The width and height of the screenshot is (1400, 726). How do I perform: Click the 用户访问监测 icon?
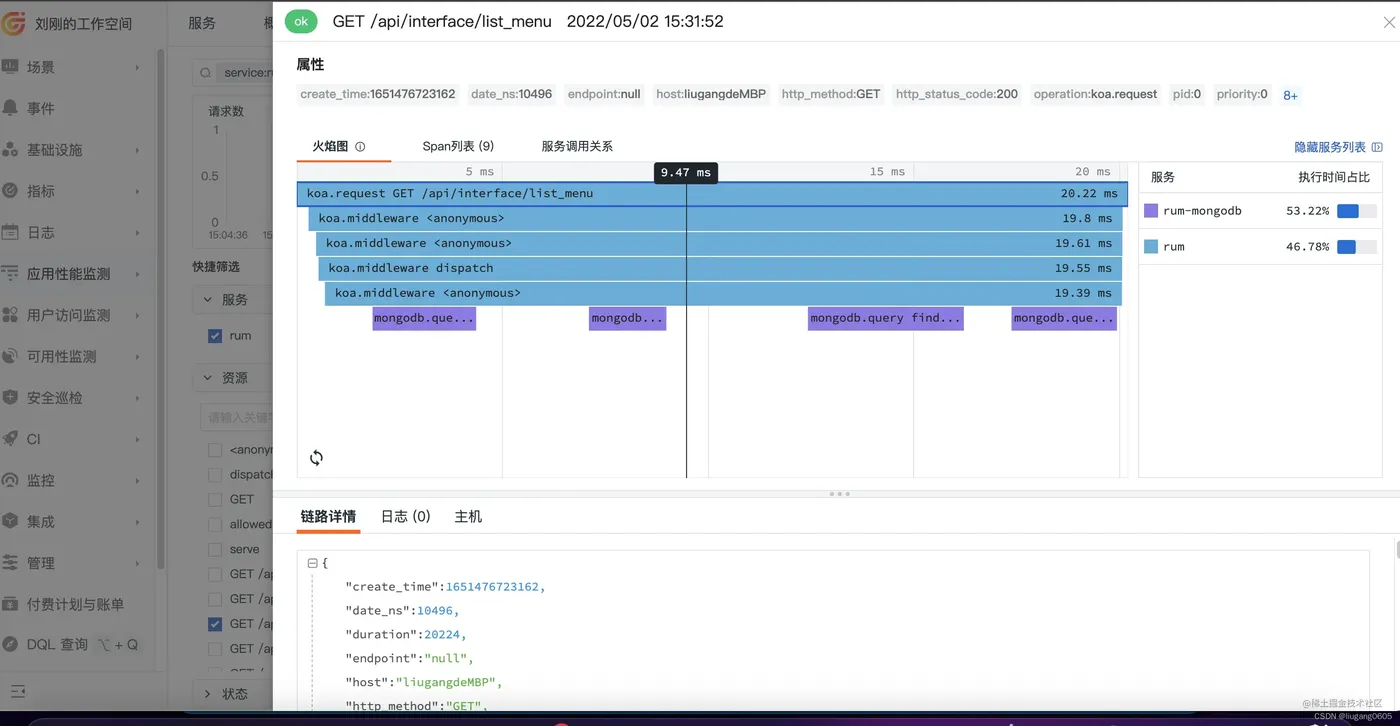(x=10, y=315)
